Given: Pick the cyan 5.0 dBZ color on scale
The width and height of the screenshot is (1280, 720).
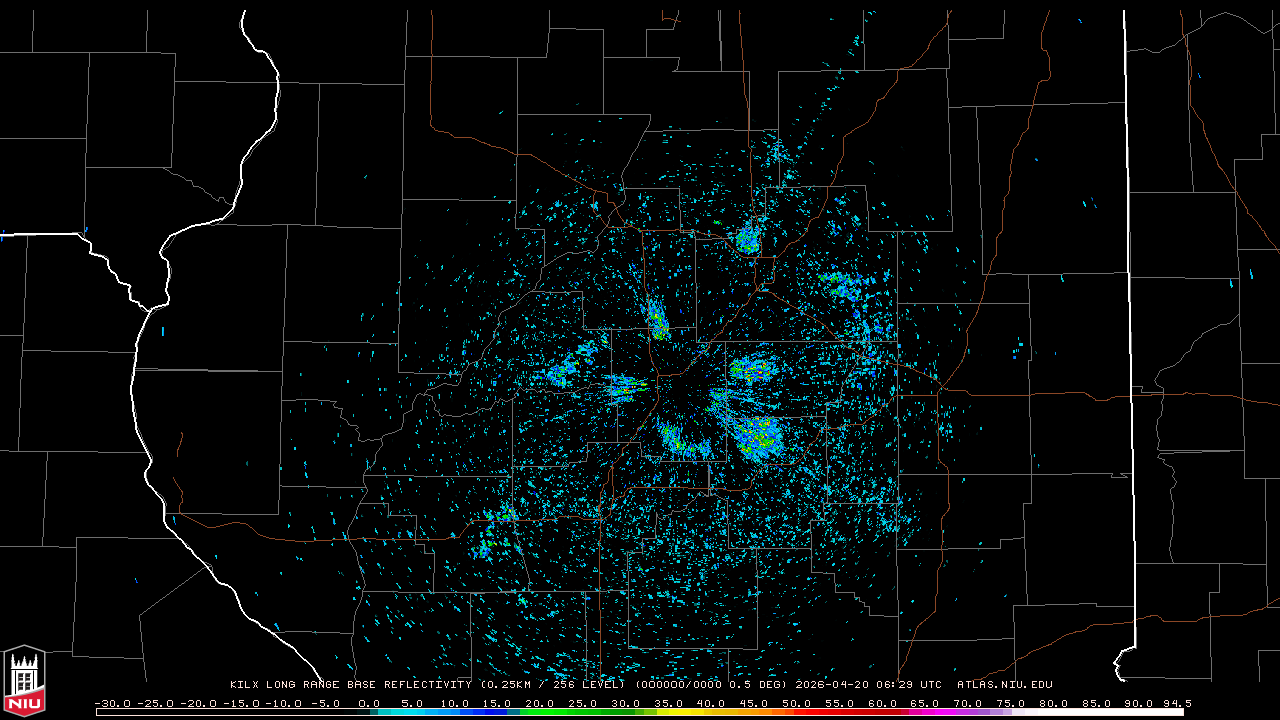Looking at the screenshot, I should click(x=412, y=712).
